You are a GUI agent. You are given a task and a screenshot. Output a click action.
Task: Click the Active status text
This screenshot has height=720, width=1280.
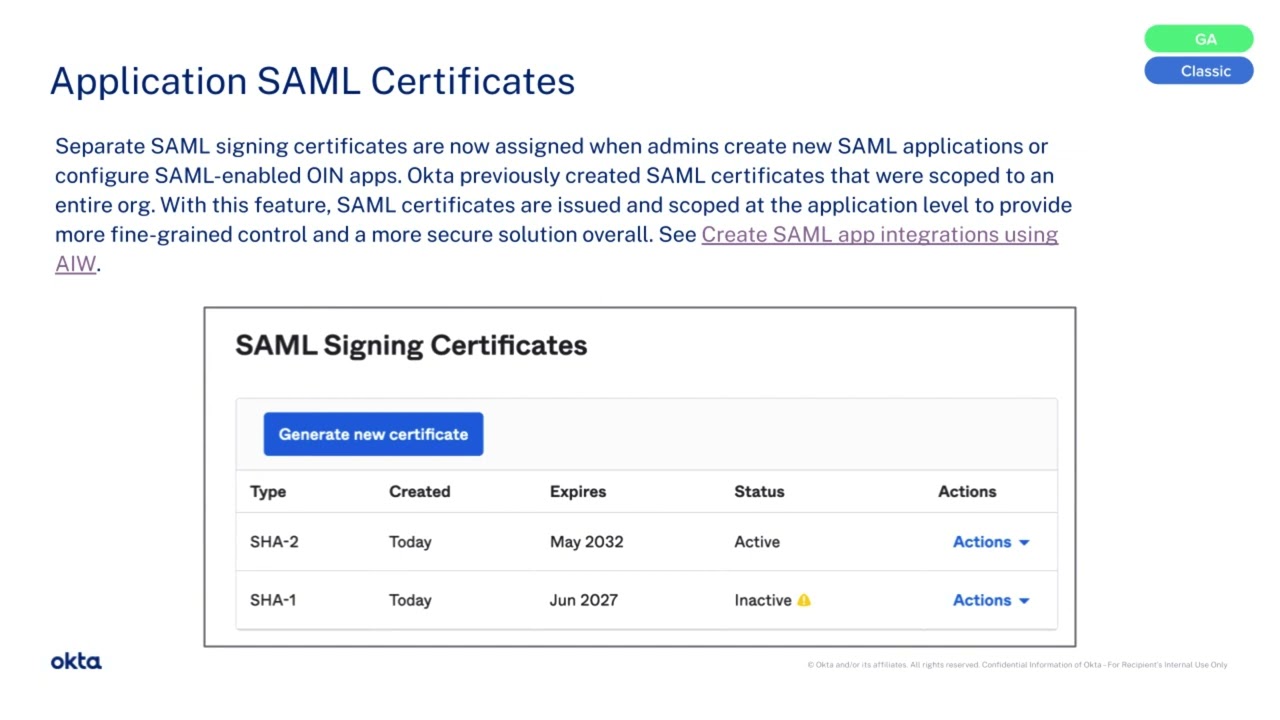click(x=757, y=542)
